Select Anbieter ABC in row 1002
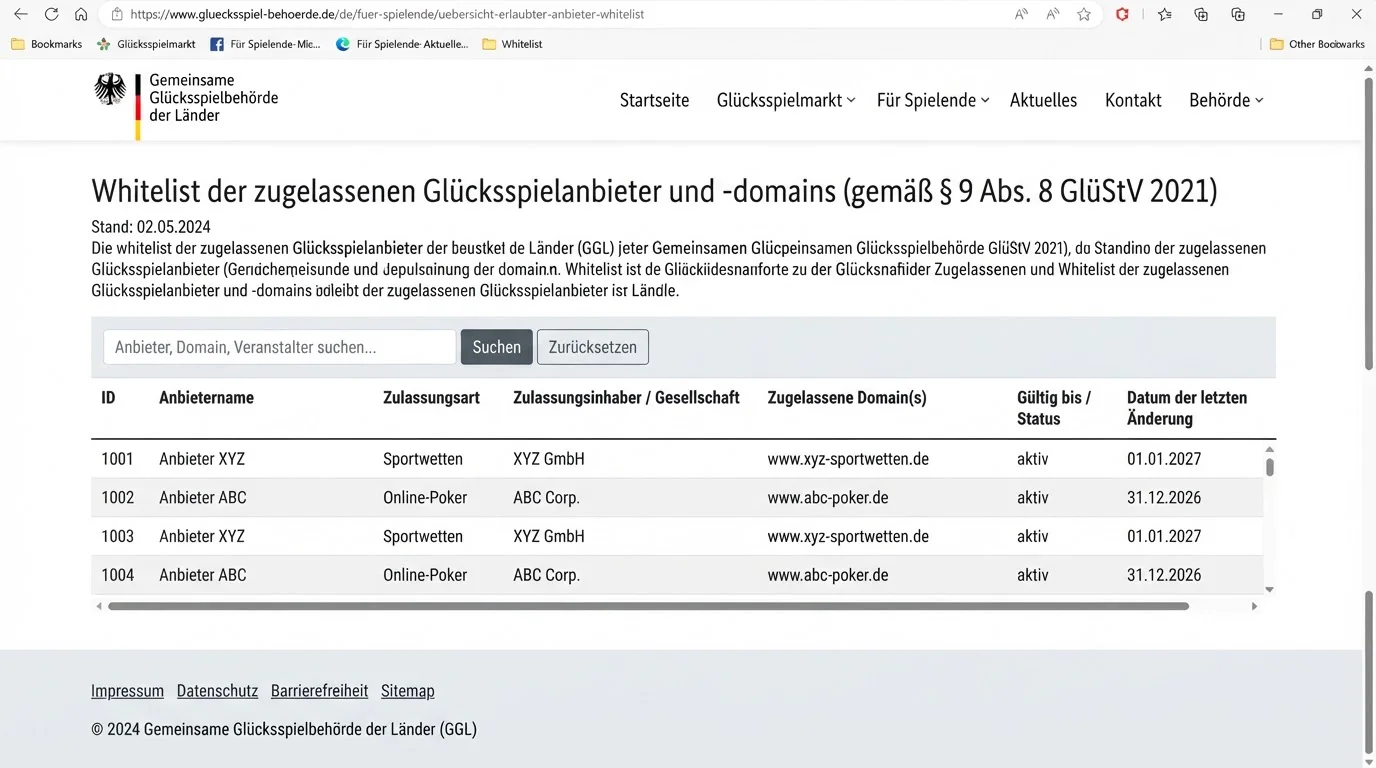Screen dimensions: 1376x768 click(x=202, y=498)
